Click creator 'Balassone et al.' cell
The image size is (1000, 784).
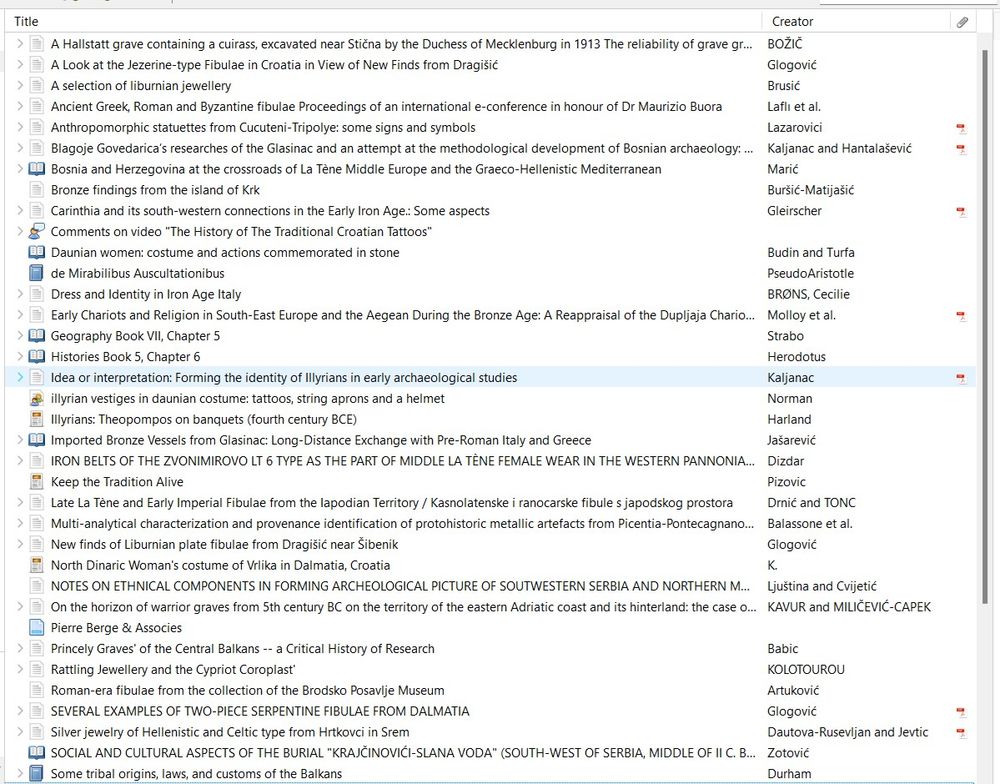[x=809, y=524]
